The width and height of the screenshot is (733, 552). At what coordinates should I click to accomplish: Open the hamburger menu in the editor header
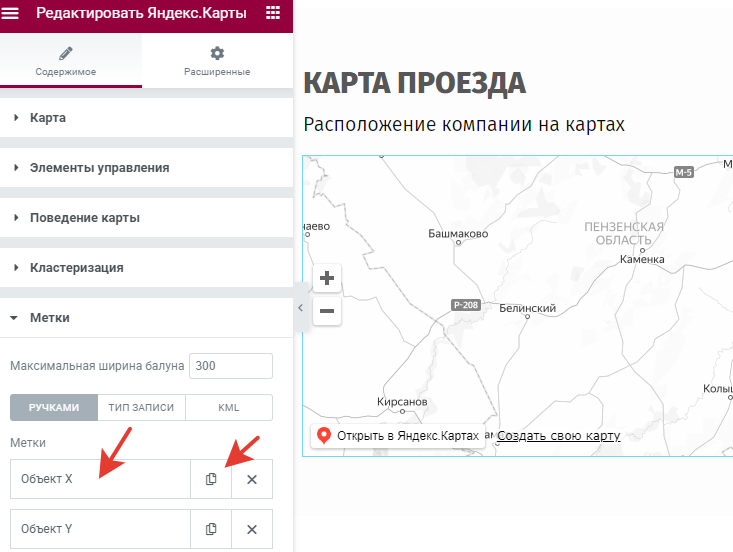click(12, 13)
